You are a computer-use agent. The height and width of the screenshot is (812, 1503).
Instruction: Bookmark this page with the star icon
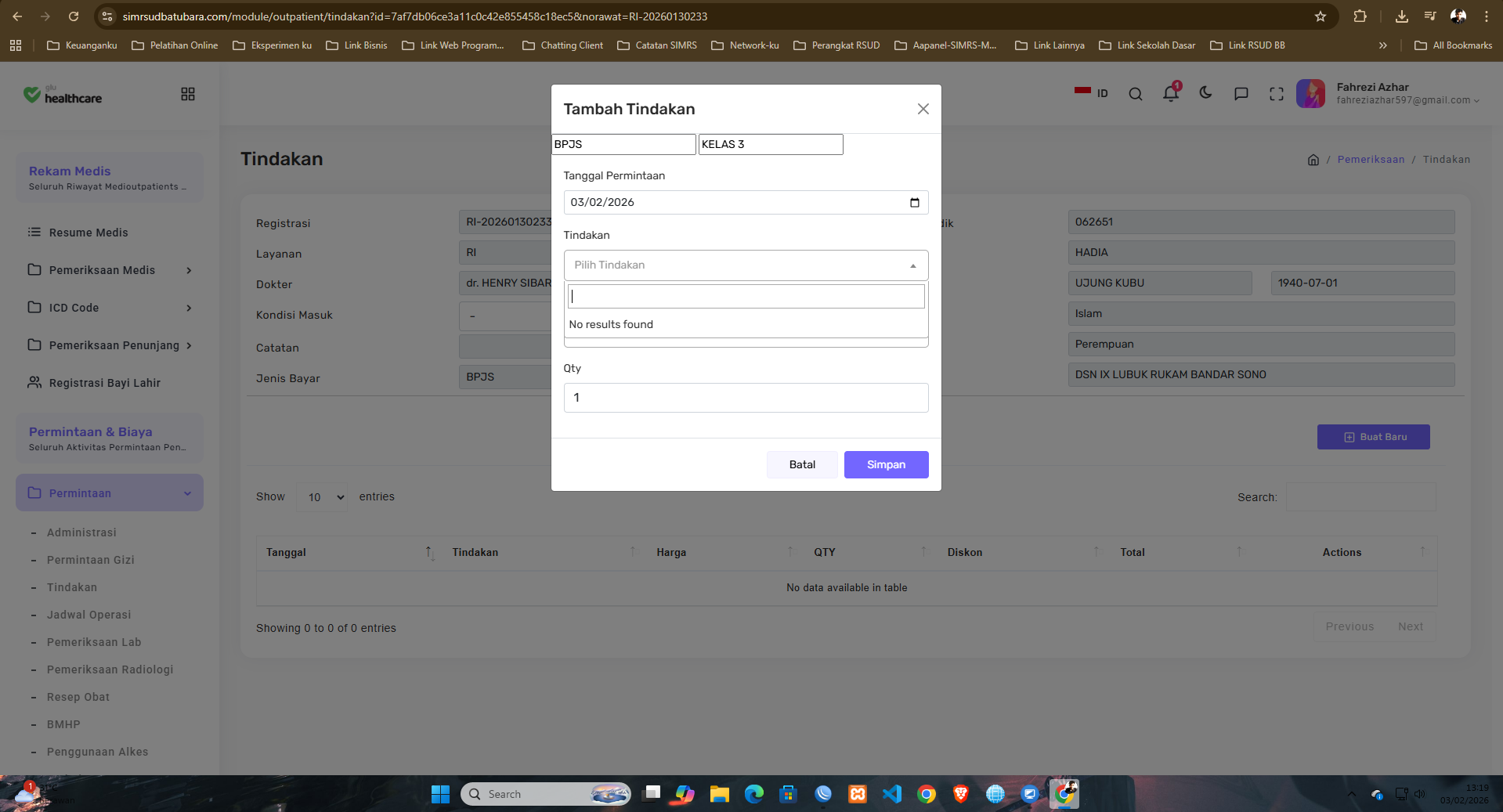(x=1321, y=16)
